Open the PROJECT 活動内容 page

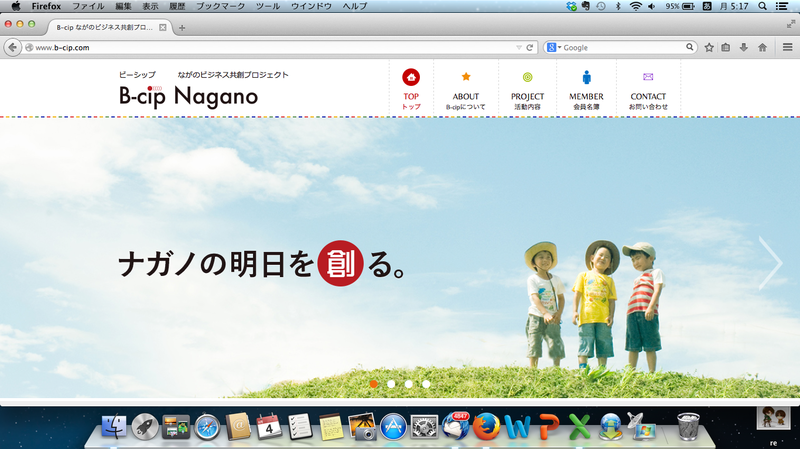(x=527, y=89)
